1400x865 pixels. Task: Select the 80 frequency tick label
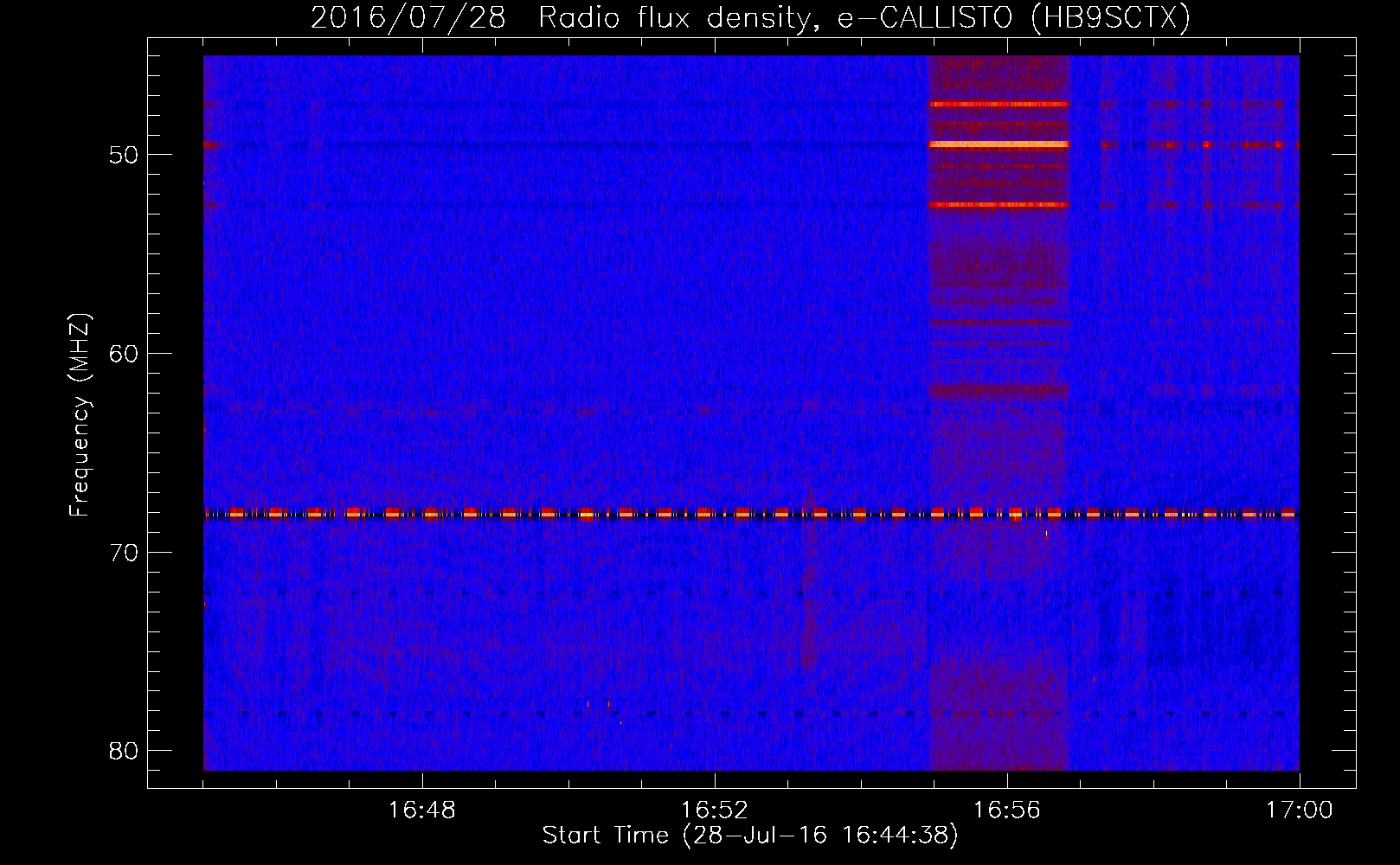pyautogui.click(x=124, y=751)
